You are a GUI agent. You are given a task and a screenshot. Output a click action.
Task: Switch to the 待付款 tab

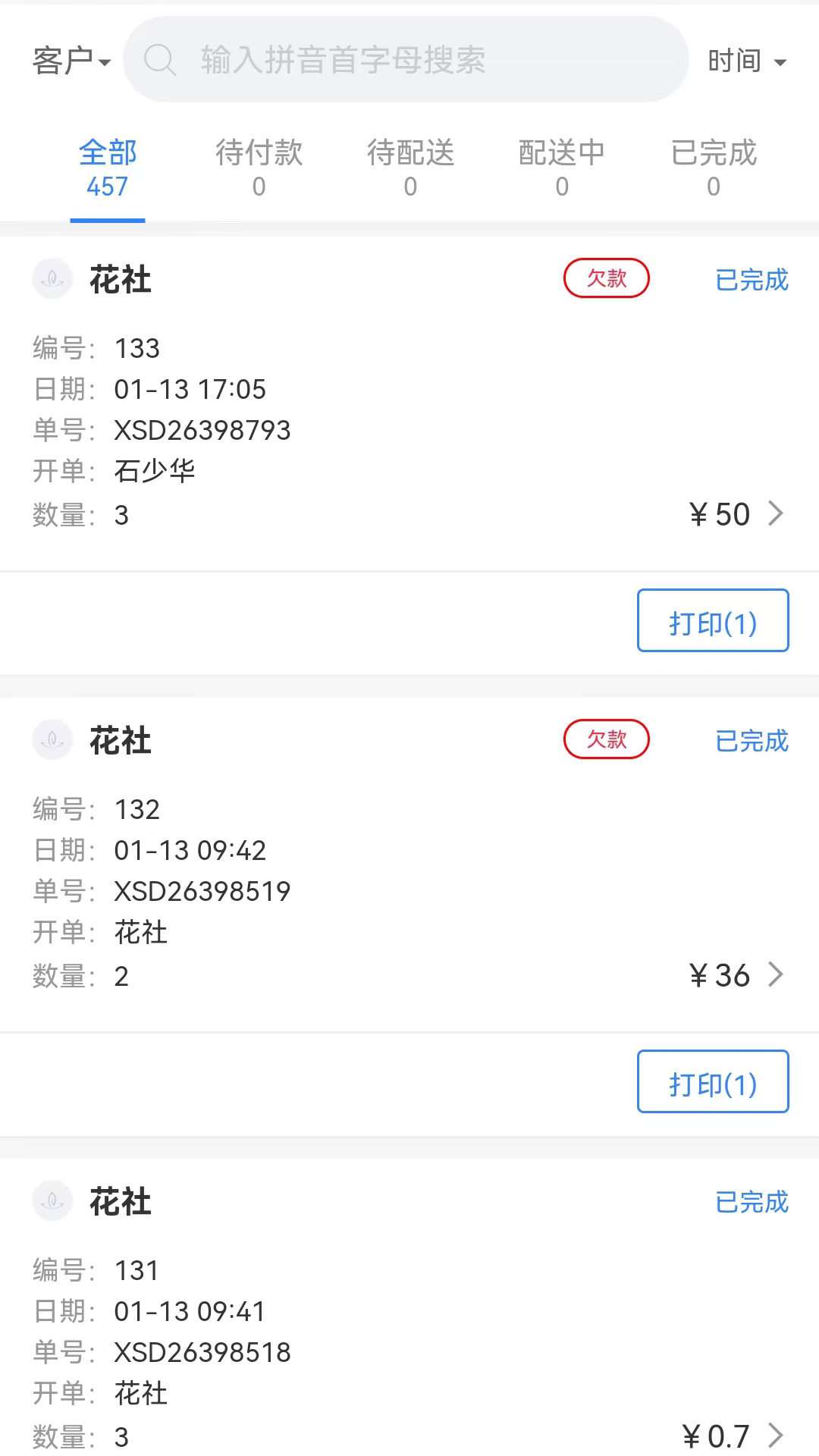(259, 168)
